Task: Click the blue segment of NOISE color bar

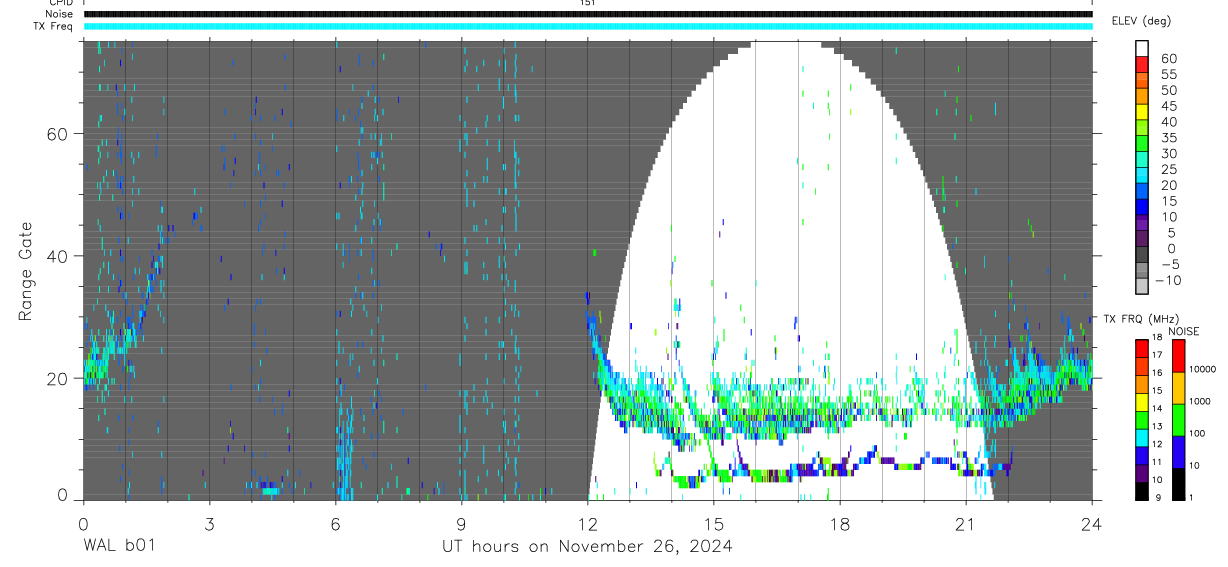Action: tap(1178, 452)
